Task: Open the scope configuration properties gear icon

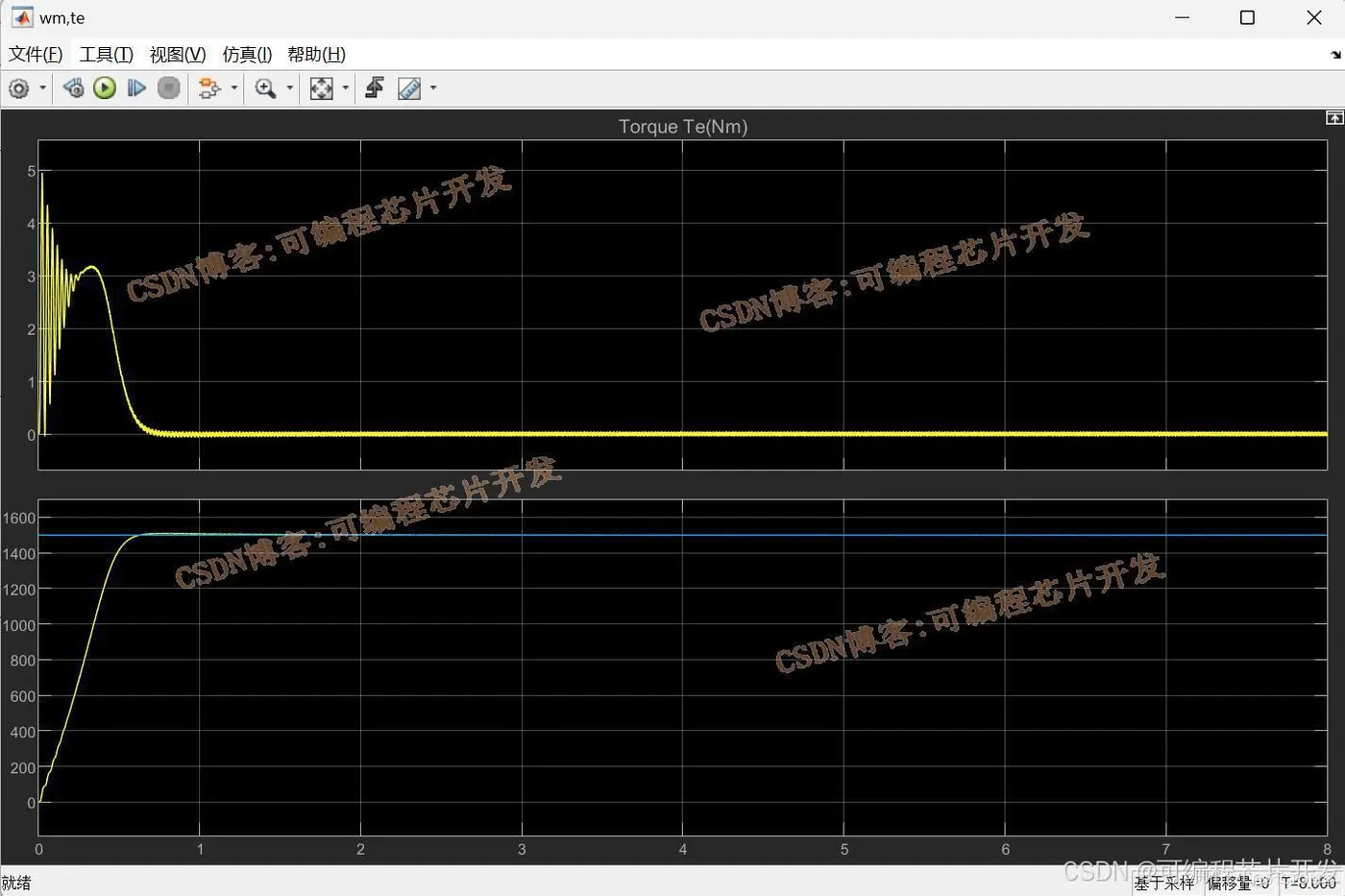Action: coord(18,87)
